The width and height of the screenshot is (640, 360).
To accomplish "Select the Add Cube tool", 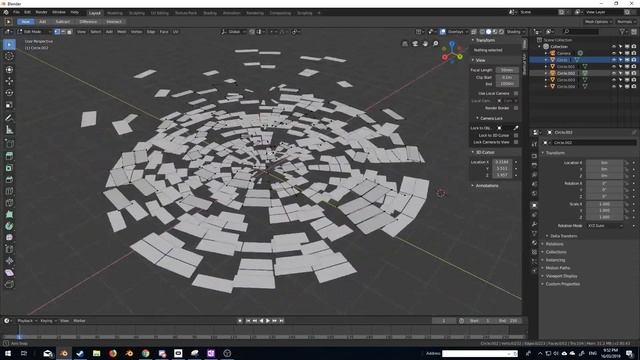I will pos(9,144).
